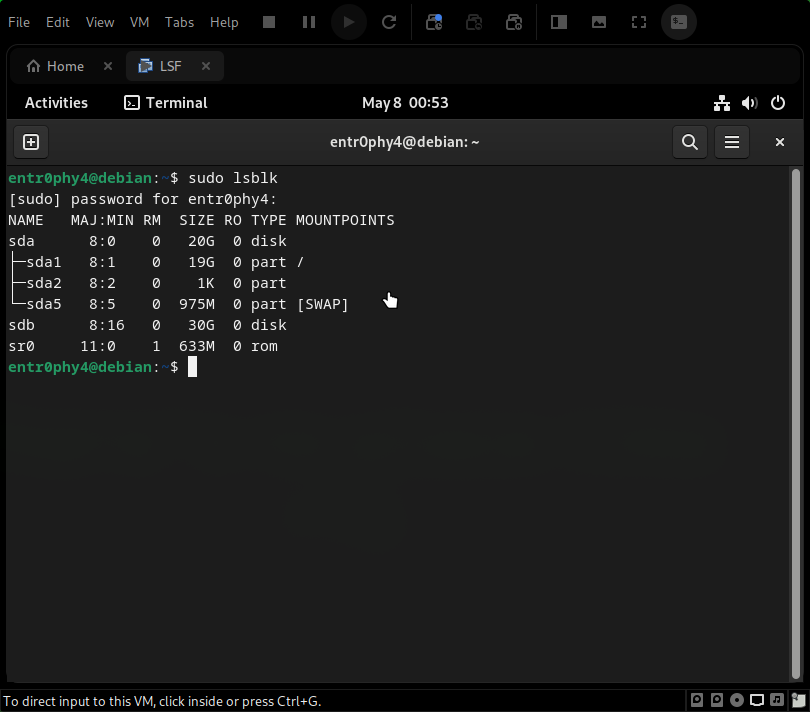Toggle the CD/DVD device icon in status bar

[737, 700]
